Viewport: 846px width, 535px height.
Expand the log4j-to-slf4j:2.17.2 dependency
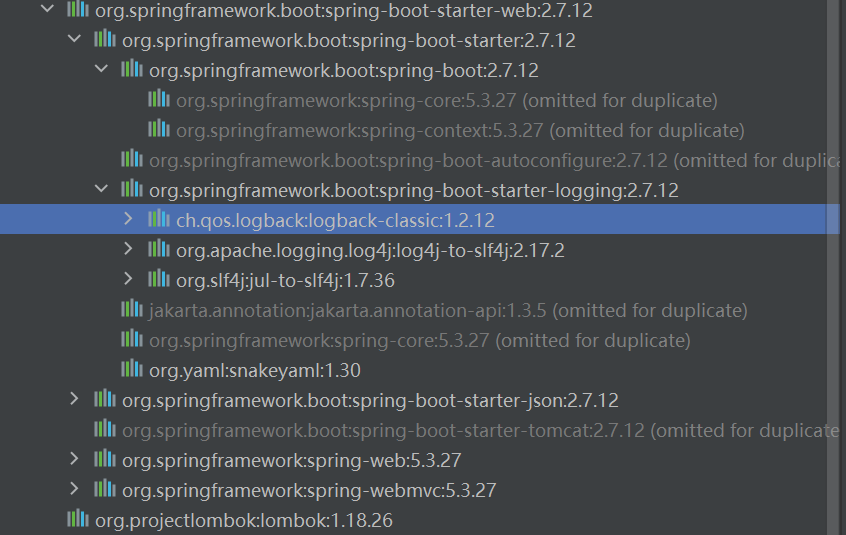pyautogui.click(x=128, y=249)
